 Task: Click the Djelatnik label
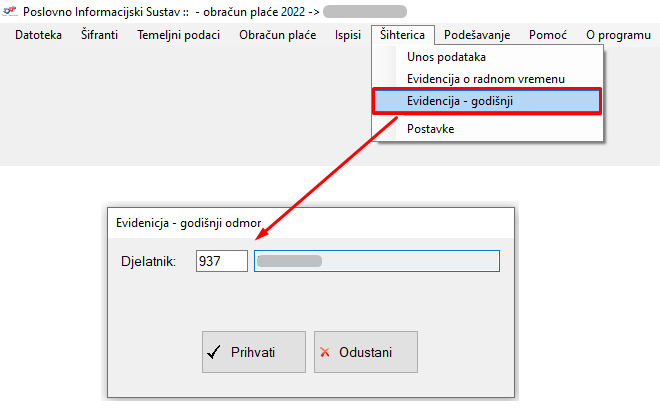146,262
